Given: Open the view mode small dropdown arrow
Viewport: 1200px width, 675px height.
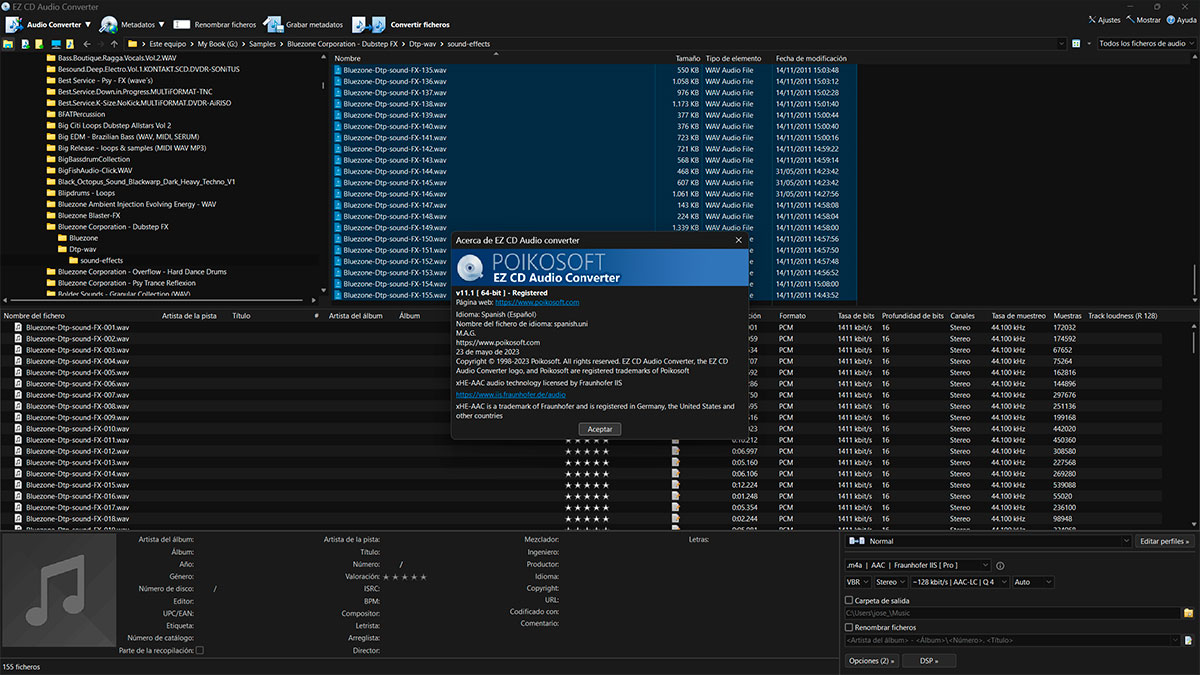Looking at the screenshot, I should coord(1087,44).
